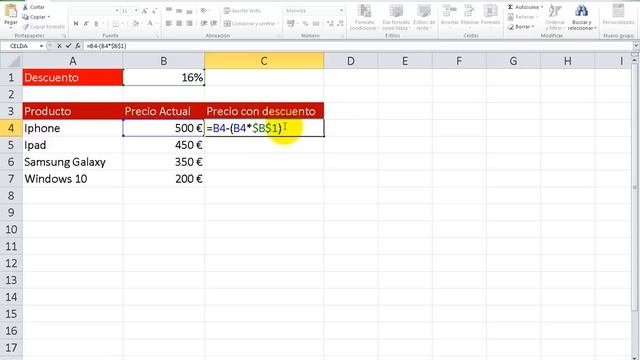Open Rellenar fill dropdown

click(x=522, y=17)
